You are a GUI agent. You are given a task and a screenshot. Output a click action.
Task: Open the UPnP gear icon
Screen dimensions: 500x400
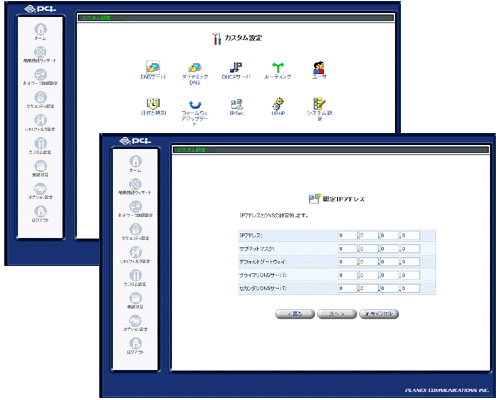[x=278, y=104]
